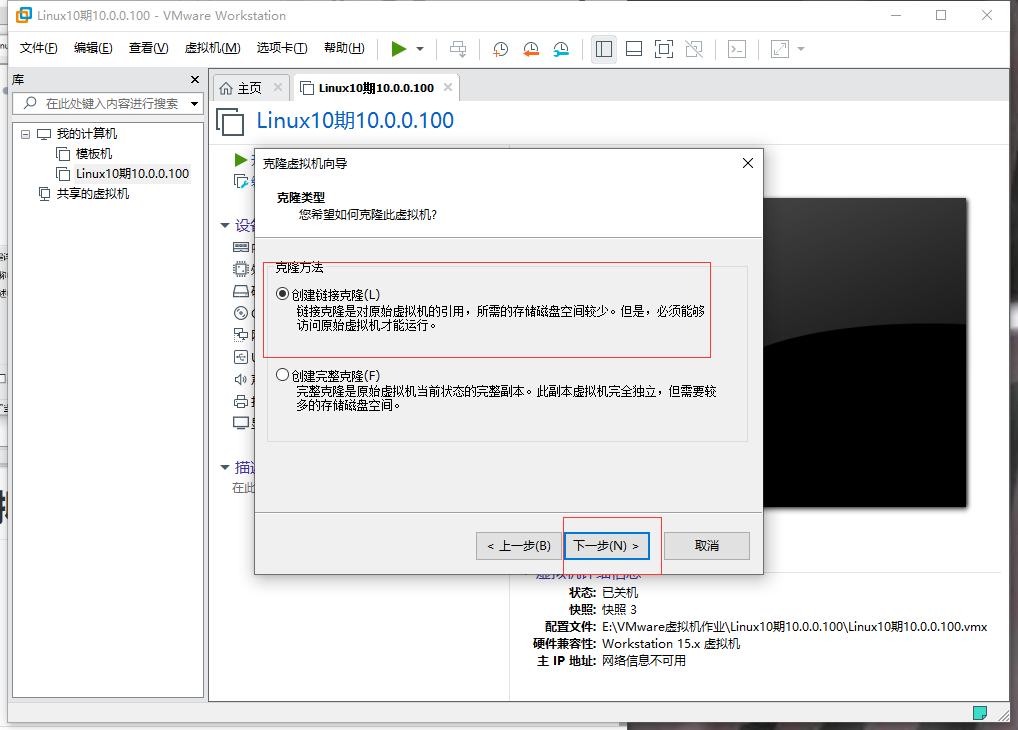Viewport: 1018px width, 730px height.
Task: Click the 上一步(B) back button
Action: click(x=519, y=546)
